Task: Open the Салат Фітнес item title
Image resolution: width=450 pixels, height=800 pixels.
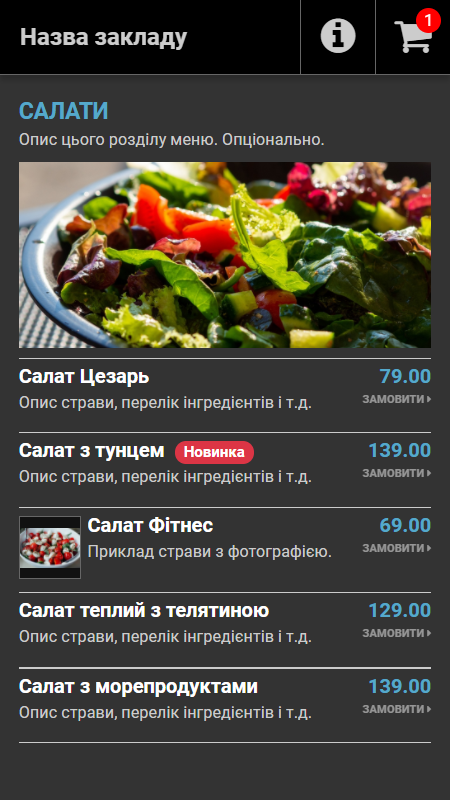Action: pos(151,526)
